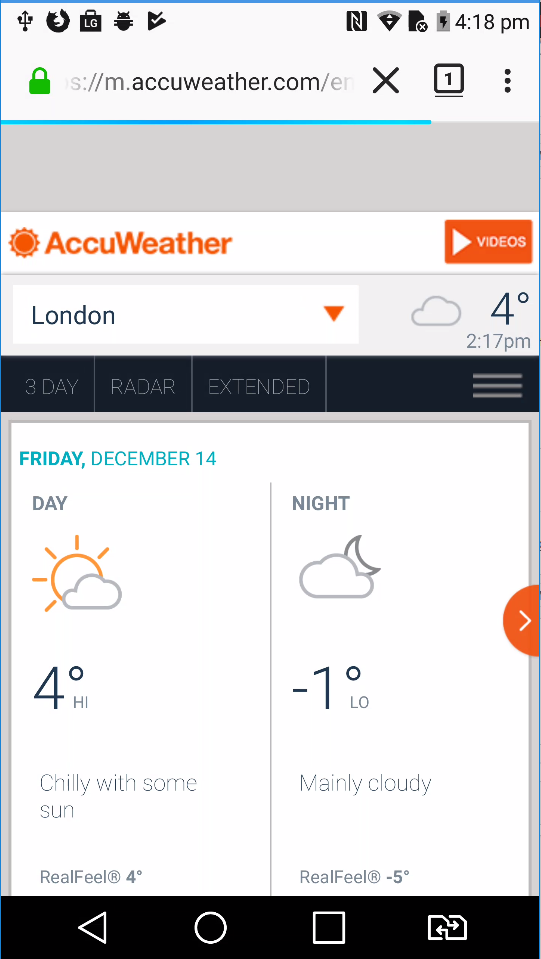Viewport: 541px width, 959px height.
Task: Click the orange VIDEOS button
Action: (488, 242)
